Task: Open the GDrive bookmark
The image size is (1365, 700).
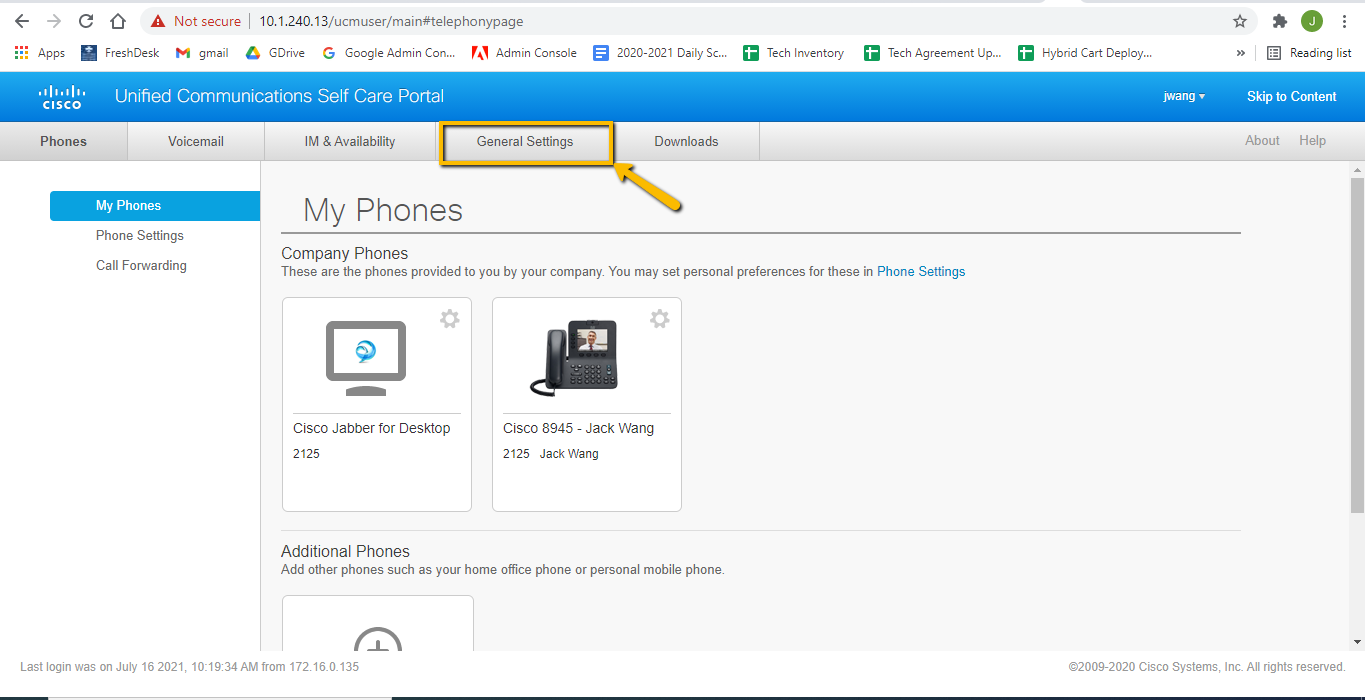Action: pos(275,53)
